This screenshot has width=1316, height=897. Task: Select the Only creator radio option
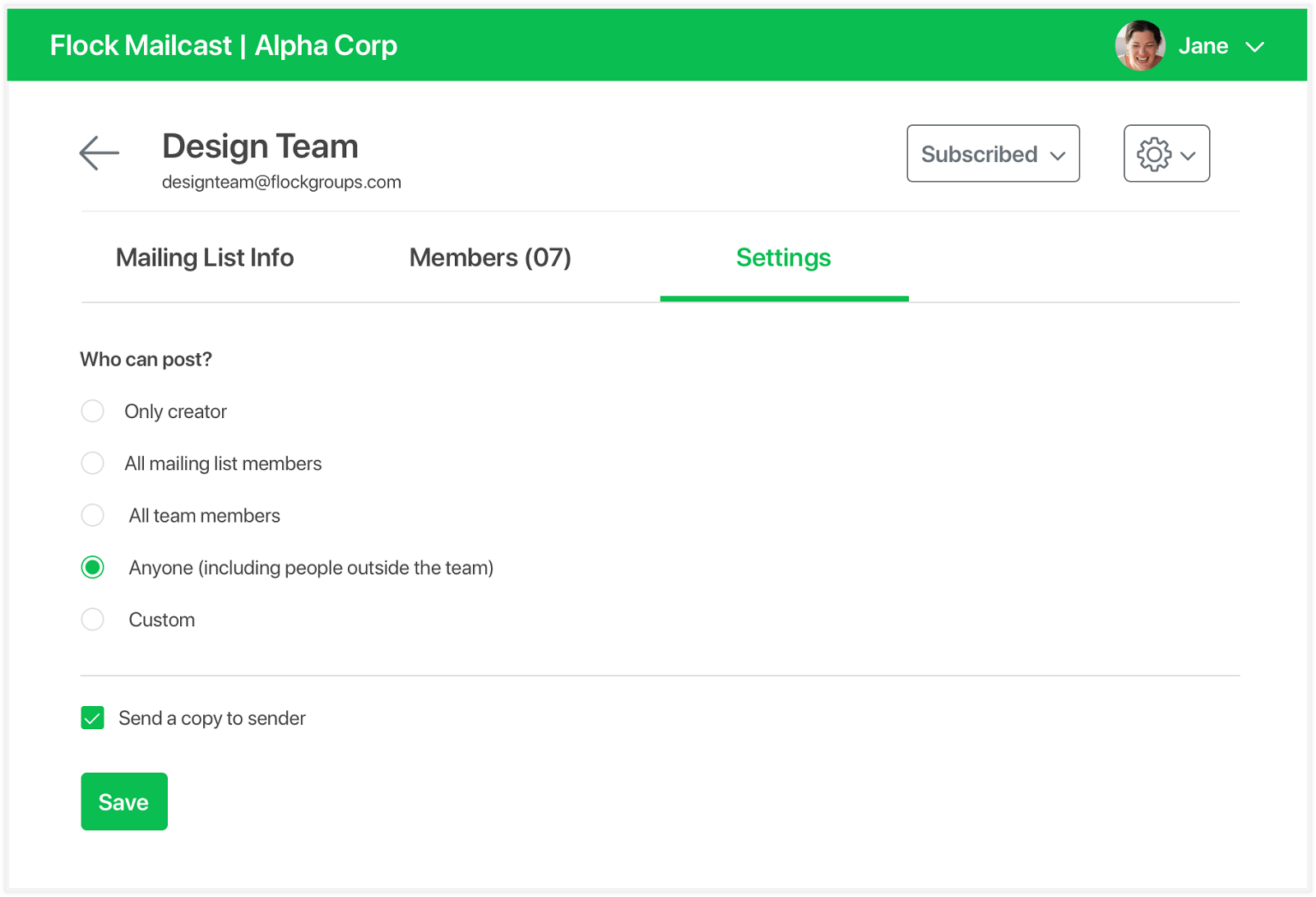point(93,411)
